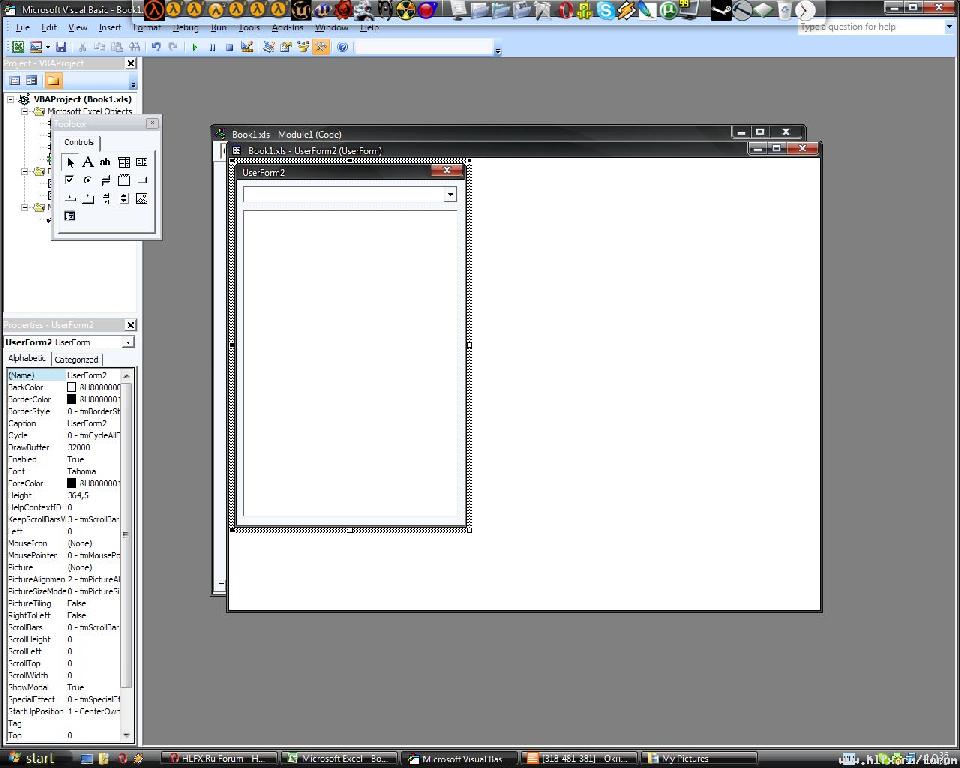960x768 pixels.
Task: Pick the CheckBox control in Toolbox
Action: [x=70, y=180]
